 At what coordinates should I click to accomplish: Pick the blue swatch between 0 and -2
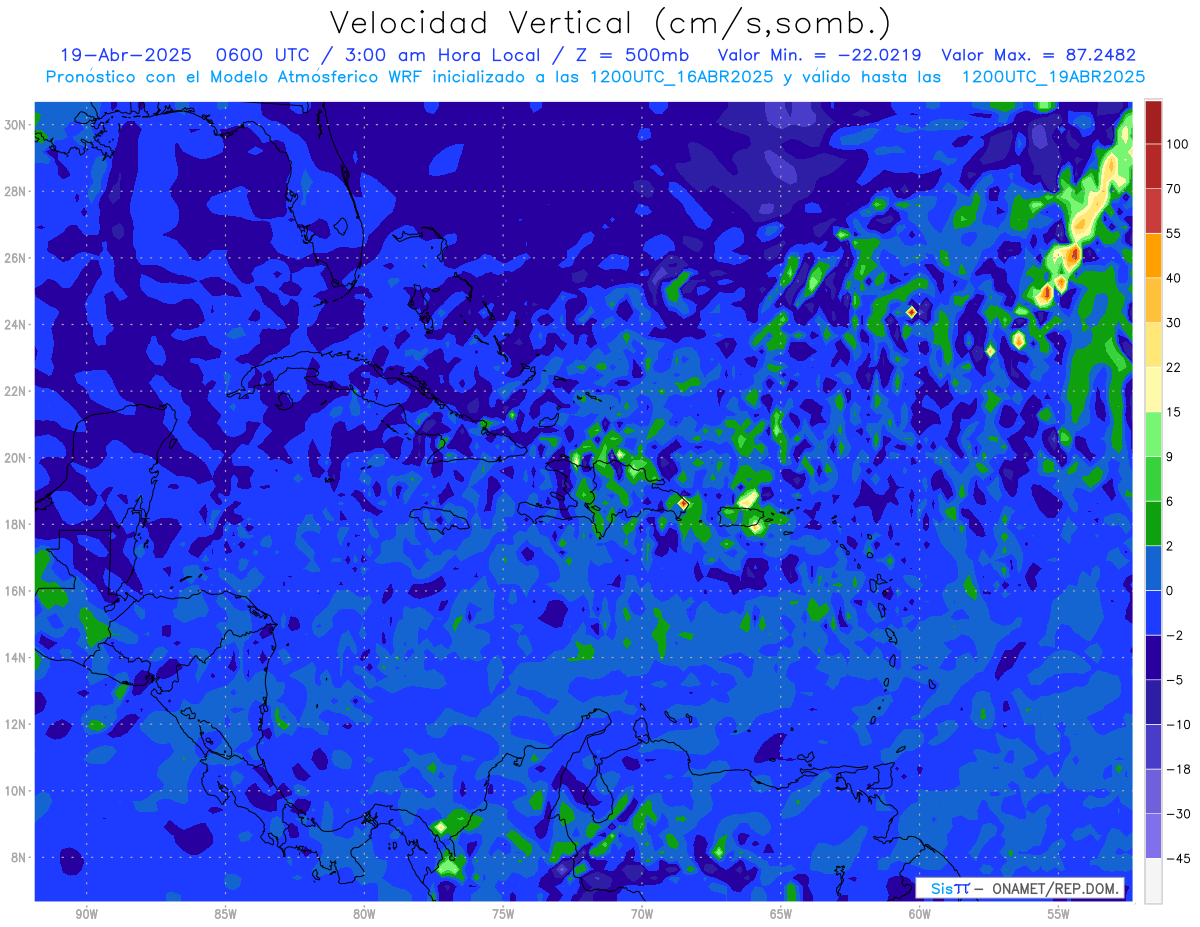[x=1153, y=613]
